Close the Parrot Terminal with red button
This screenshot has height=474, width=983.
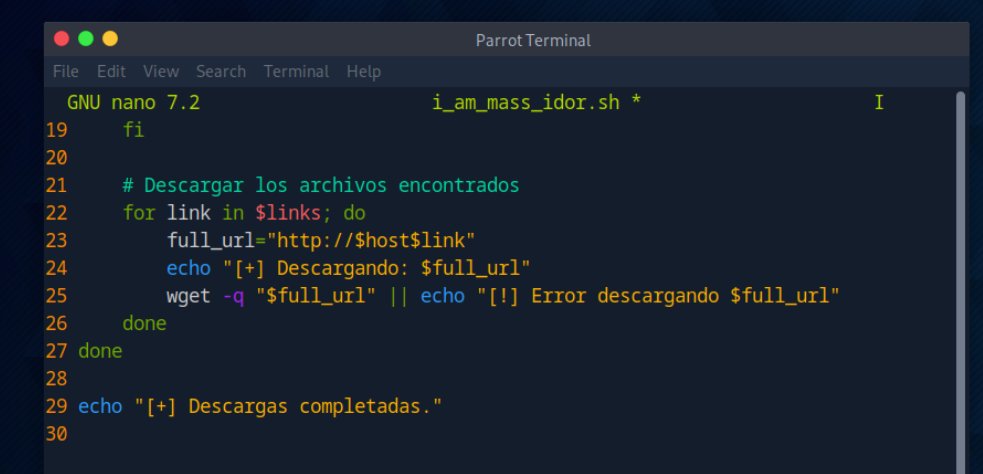tap(61, 39)
